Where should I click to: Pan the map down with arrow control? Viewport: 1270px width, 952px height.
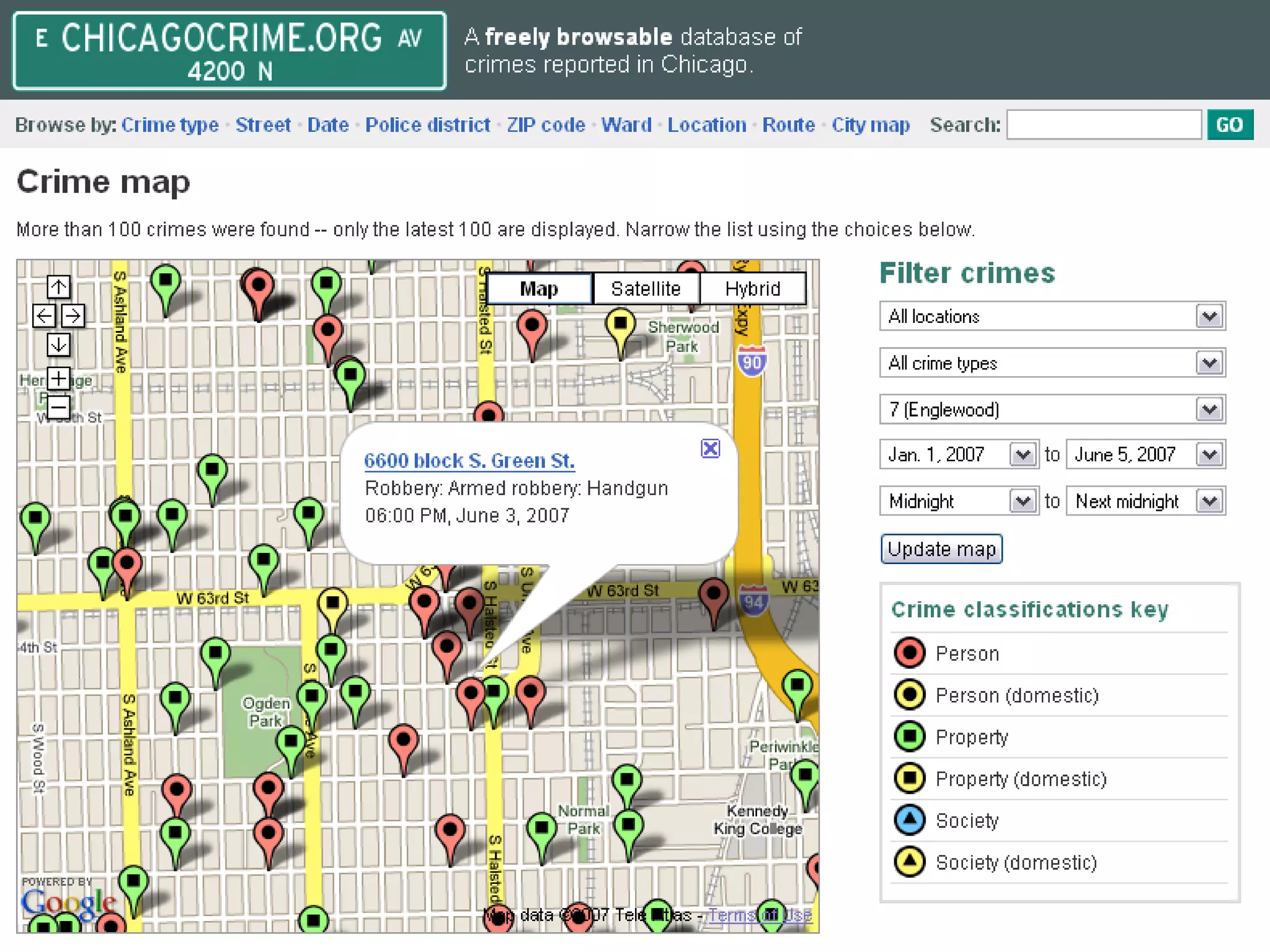[58, 345]
